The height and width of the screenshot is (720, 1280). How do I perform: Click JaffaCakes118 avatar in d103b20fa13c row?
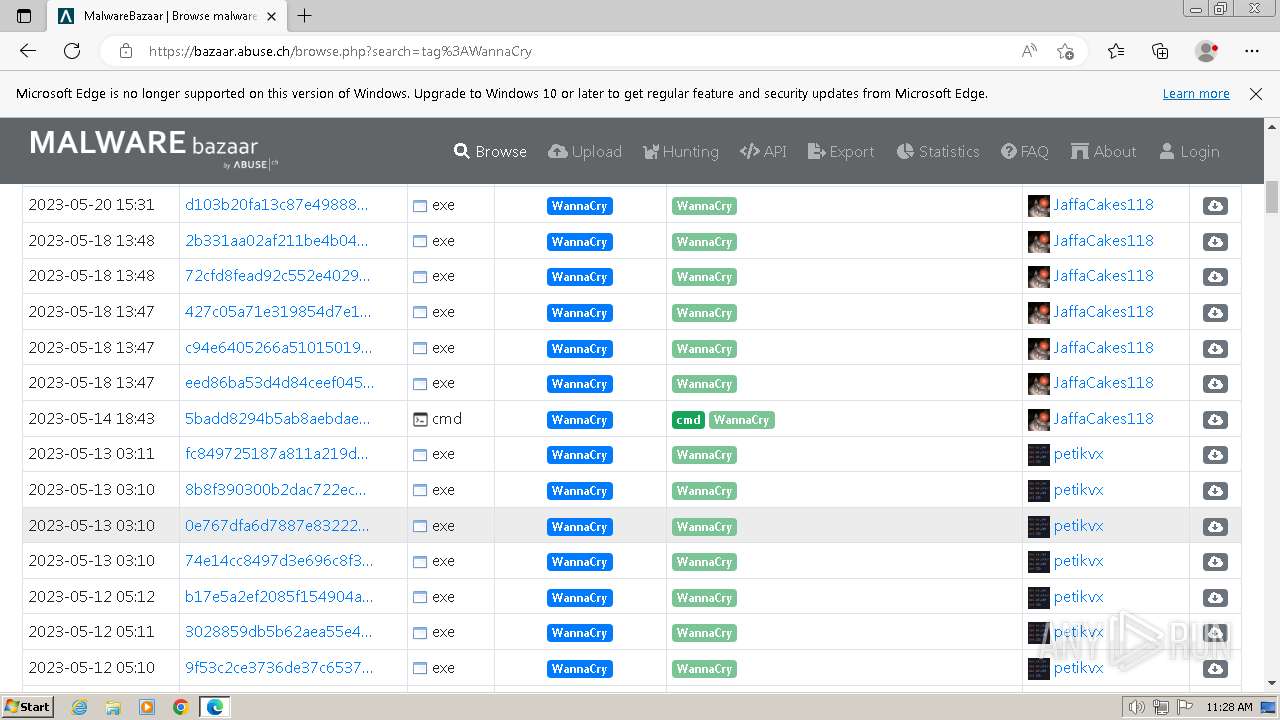1039,205
